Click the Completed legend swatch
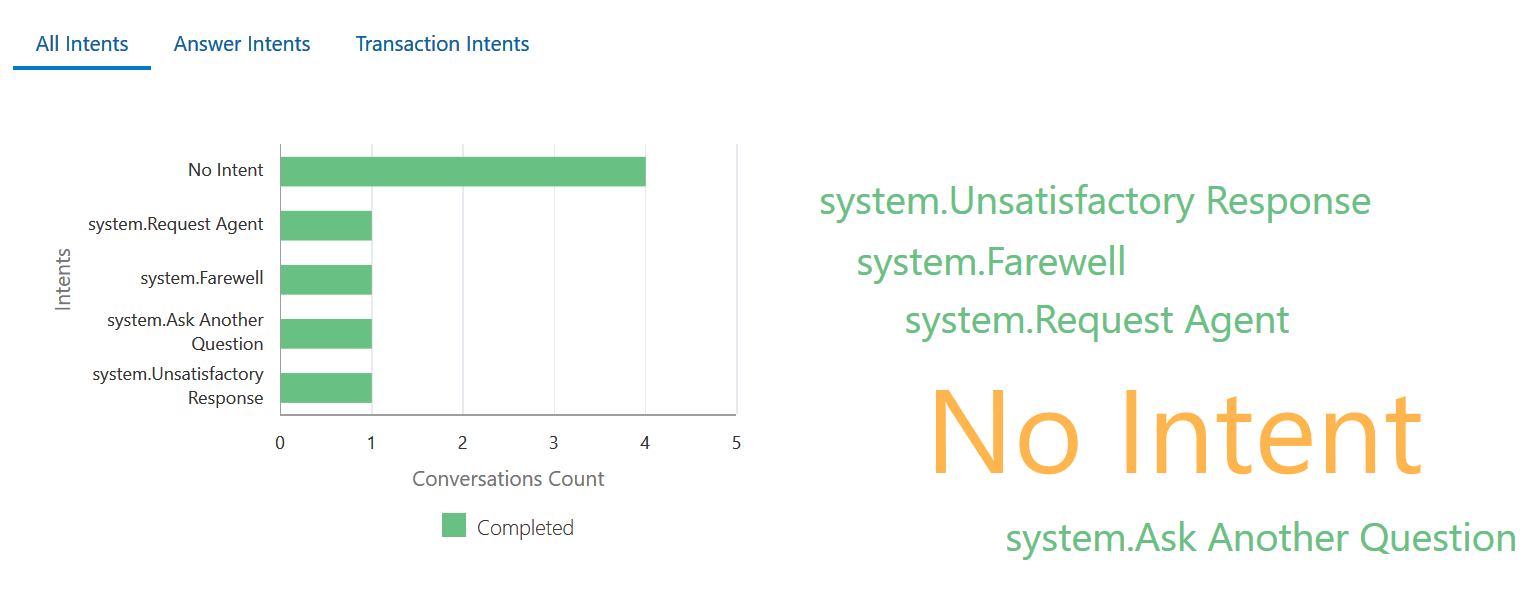The image size is (1539, 590). pos(452,526)
